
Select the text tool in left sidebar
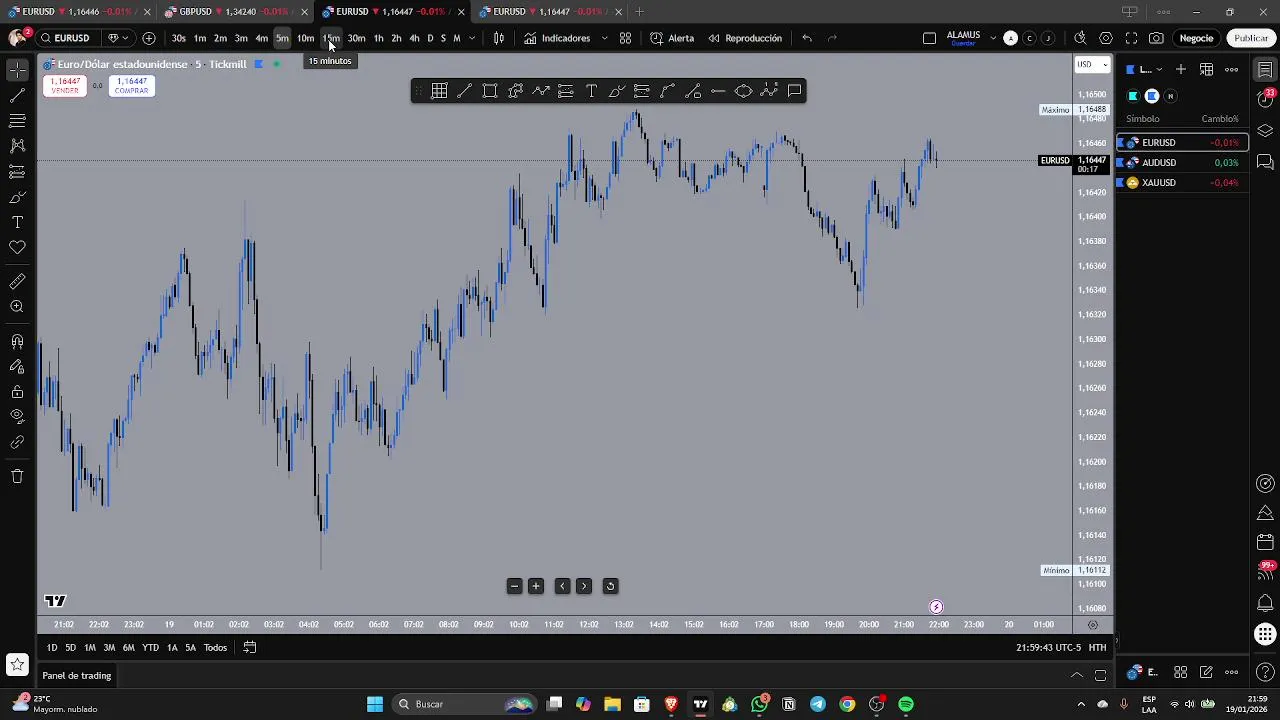pyautogui.click(x=17, y=222)
